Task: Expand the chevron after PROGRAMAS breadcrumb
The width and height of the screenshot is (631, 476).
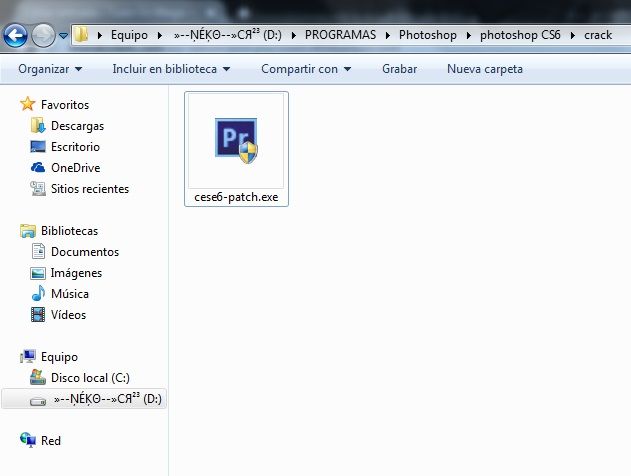Action: (388, 35)
